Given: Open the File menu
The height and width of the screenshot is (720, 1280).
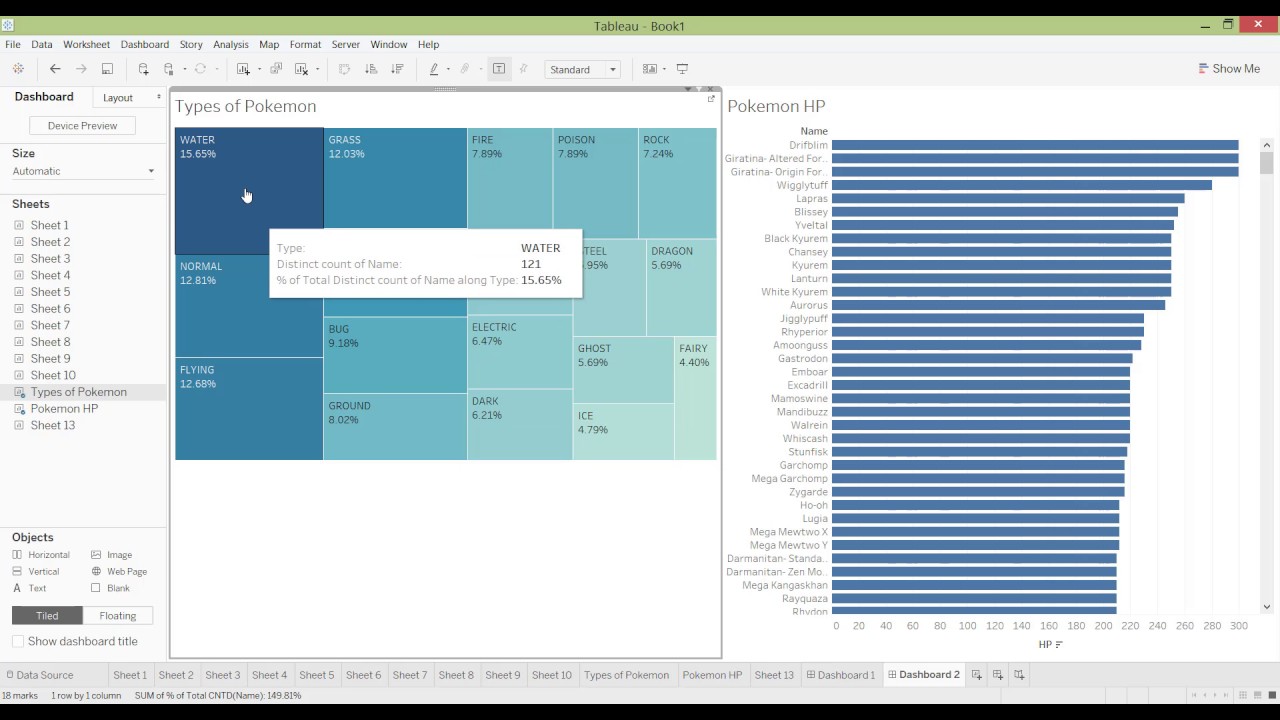Looking at the screenshot, I should tap(13, 44).
